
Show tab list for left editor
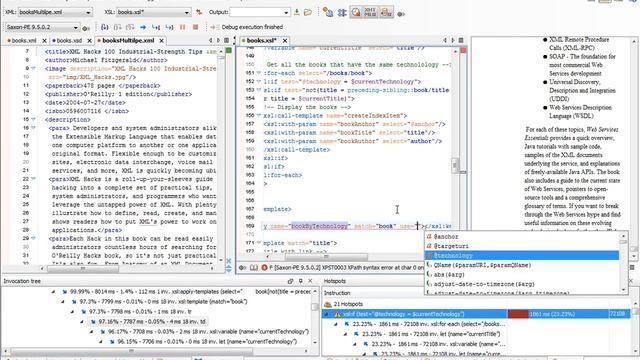click(x=227, y=40)
